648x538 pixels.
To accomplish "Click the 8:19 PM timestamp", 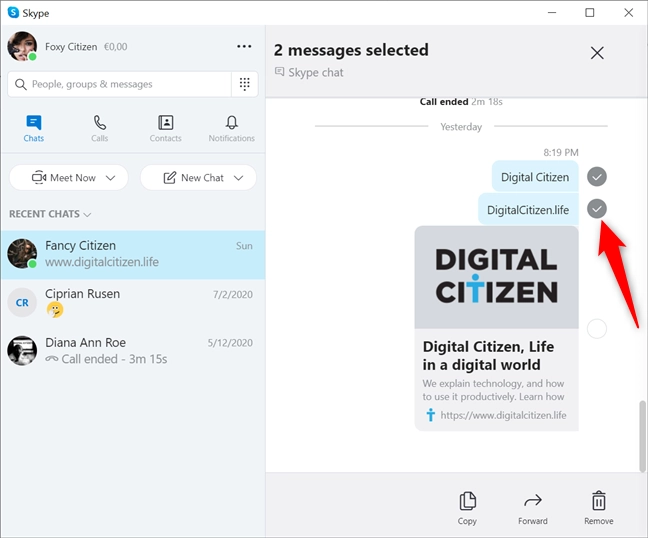I will pos(561,152).
